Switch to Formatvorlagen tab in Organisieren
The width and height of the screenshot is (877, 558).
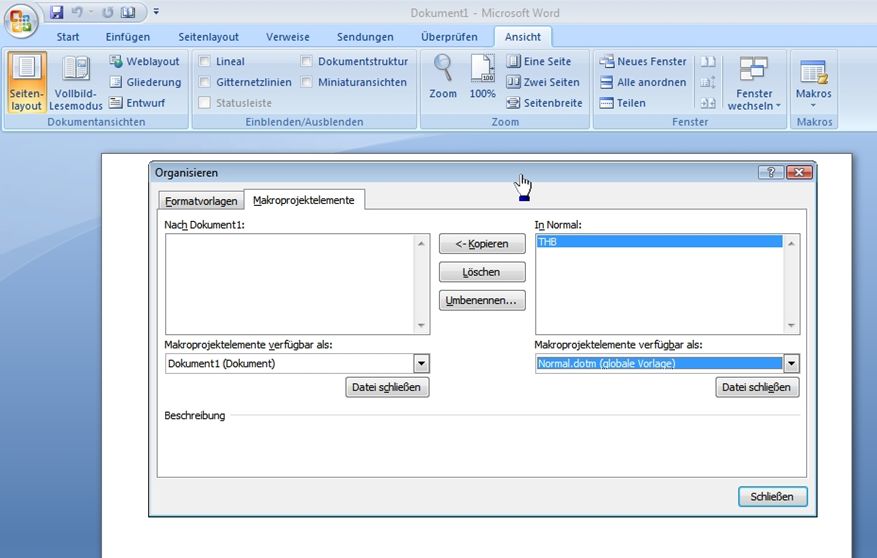pyautogui.click(x=201, y=201)
